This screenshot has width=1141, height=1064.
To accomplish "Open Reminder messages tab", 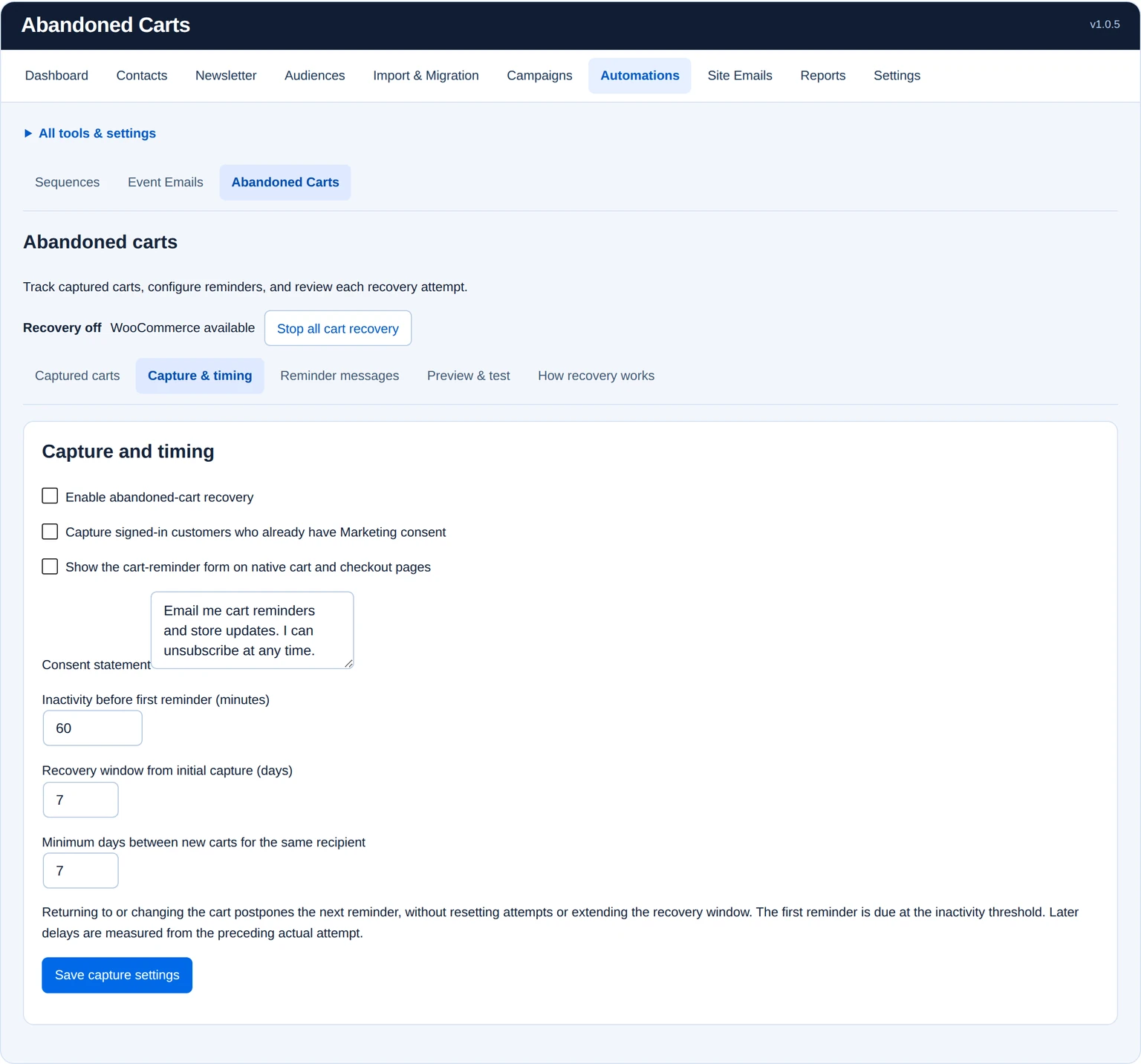I will pyautogui.click(x=339, y=376).
